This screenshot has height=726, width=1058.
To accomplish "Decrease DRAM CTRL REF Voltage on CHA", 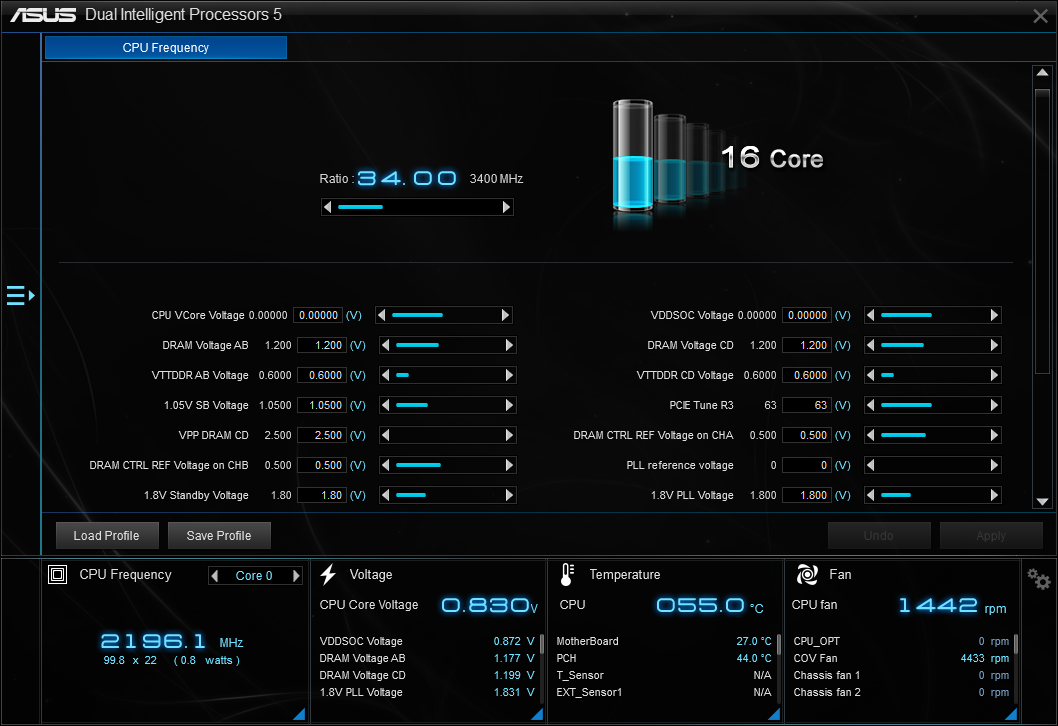I will pyautogui.click(x=870, y=435).
